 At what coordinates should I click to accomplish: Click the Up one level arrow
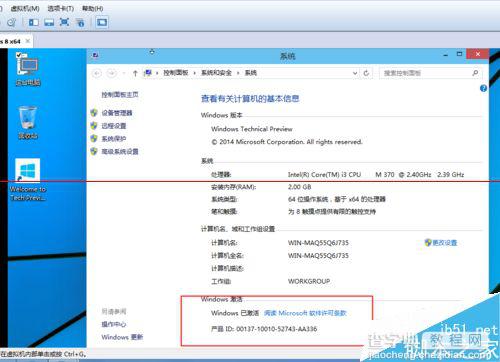135,73
